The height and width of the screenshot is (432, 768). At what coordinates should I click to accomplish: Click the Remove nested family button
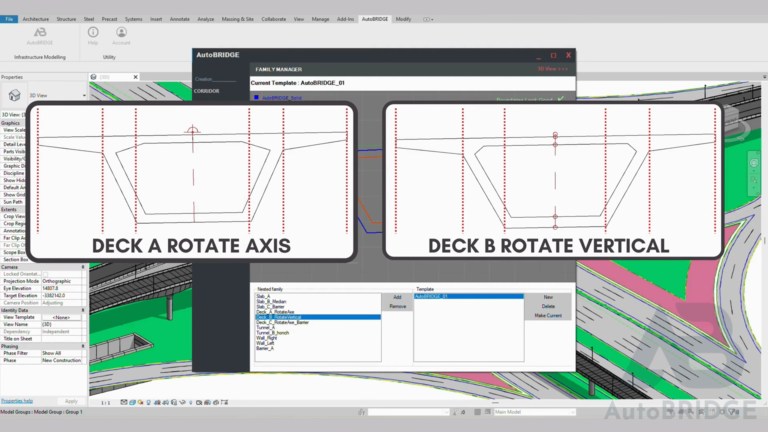(397, 307)
